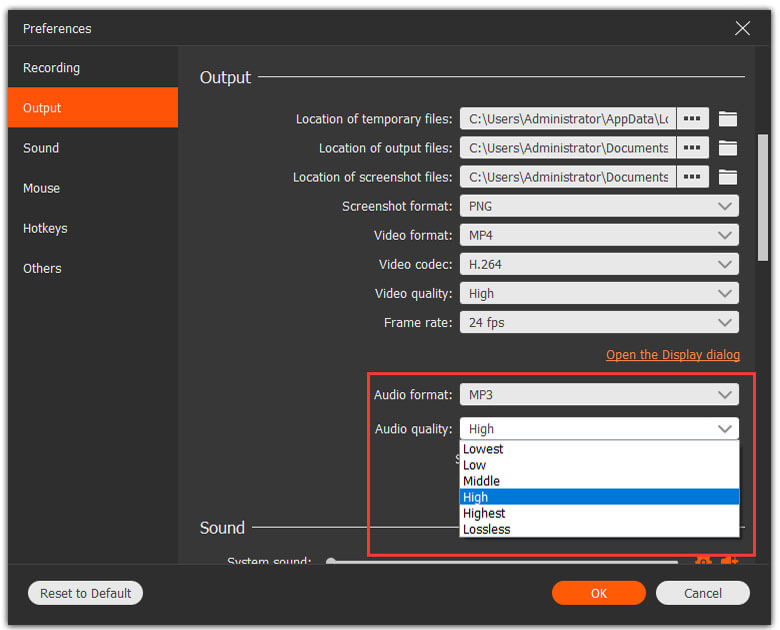Pick Highest audio quality option
The width and height of the screenshot is (780, 630).
pyautogui.click(x=599, y=513)
